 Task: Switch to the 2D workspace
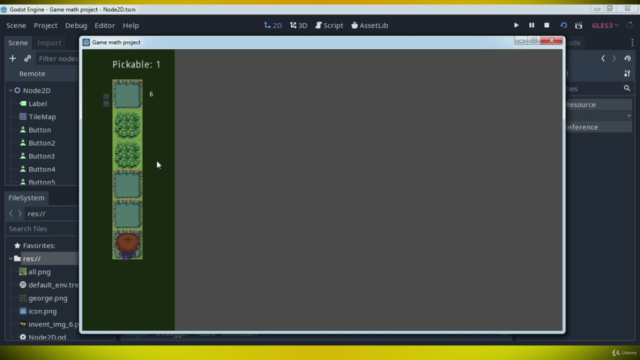pyautogui.click(x=273, y=25)
